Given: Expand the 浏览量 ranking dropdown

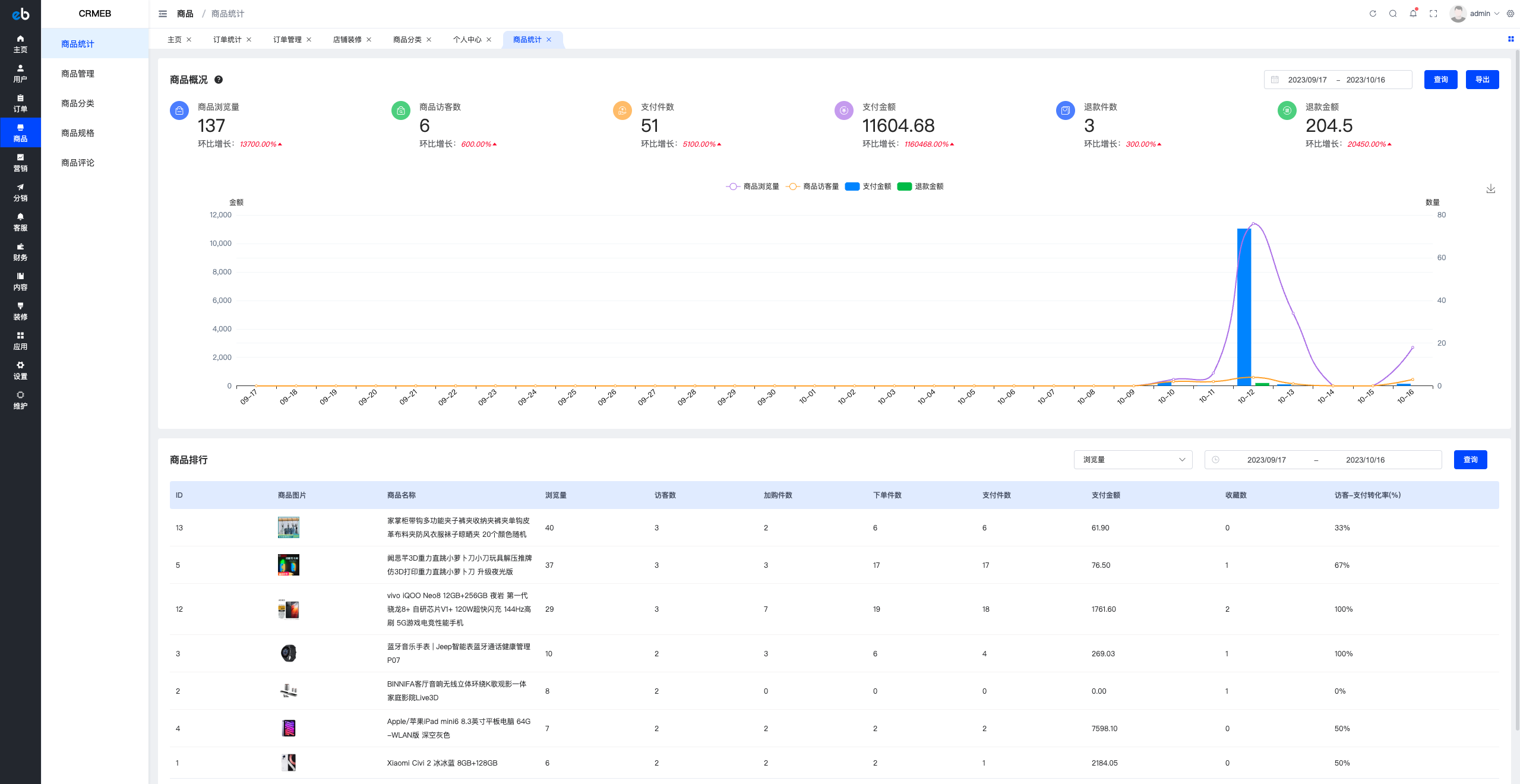Looking at the screenshot, I should coord(1133,460).
